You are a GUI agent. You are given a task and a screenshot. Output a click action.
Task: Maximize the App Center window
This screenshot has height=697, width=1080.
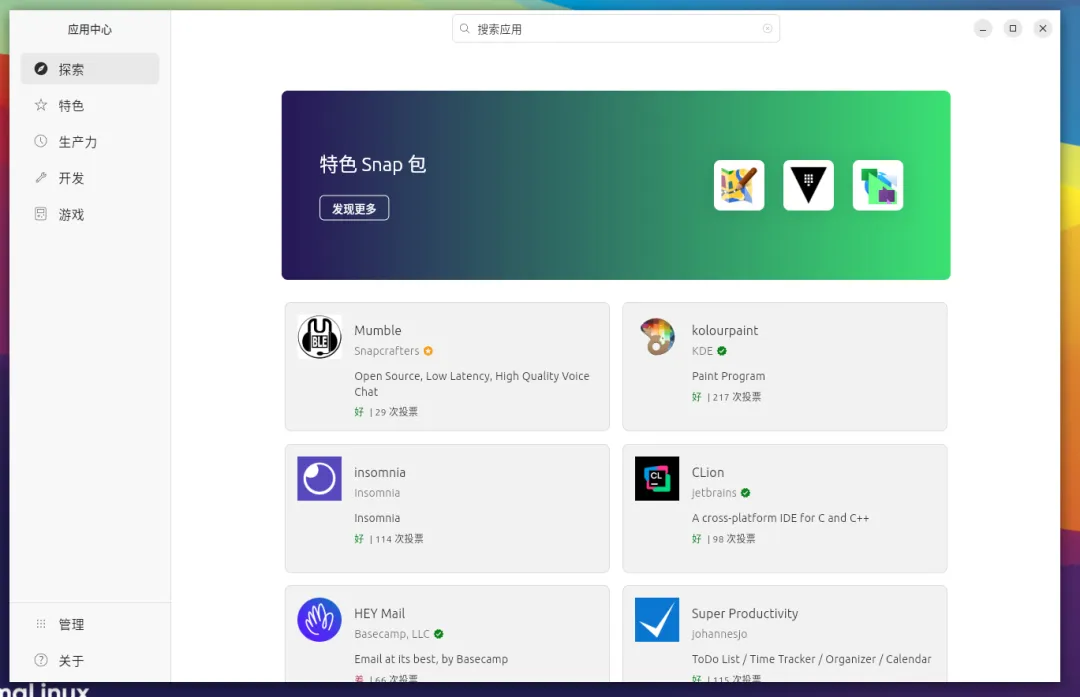pos(1012,28)
